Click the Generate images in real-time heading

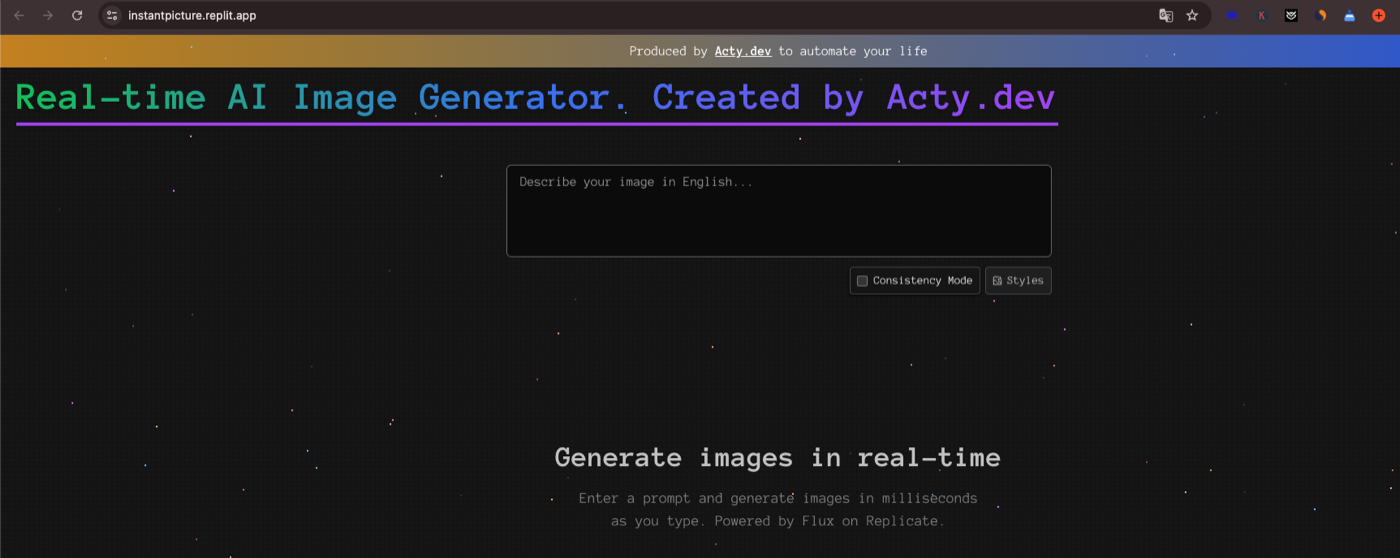point(778,458)
